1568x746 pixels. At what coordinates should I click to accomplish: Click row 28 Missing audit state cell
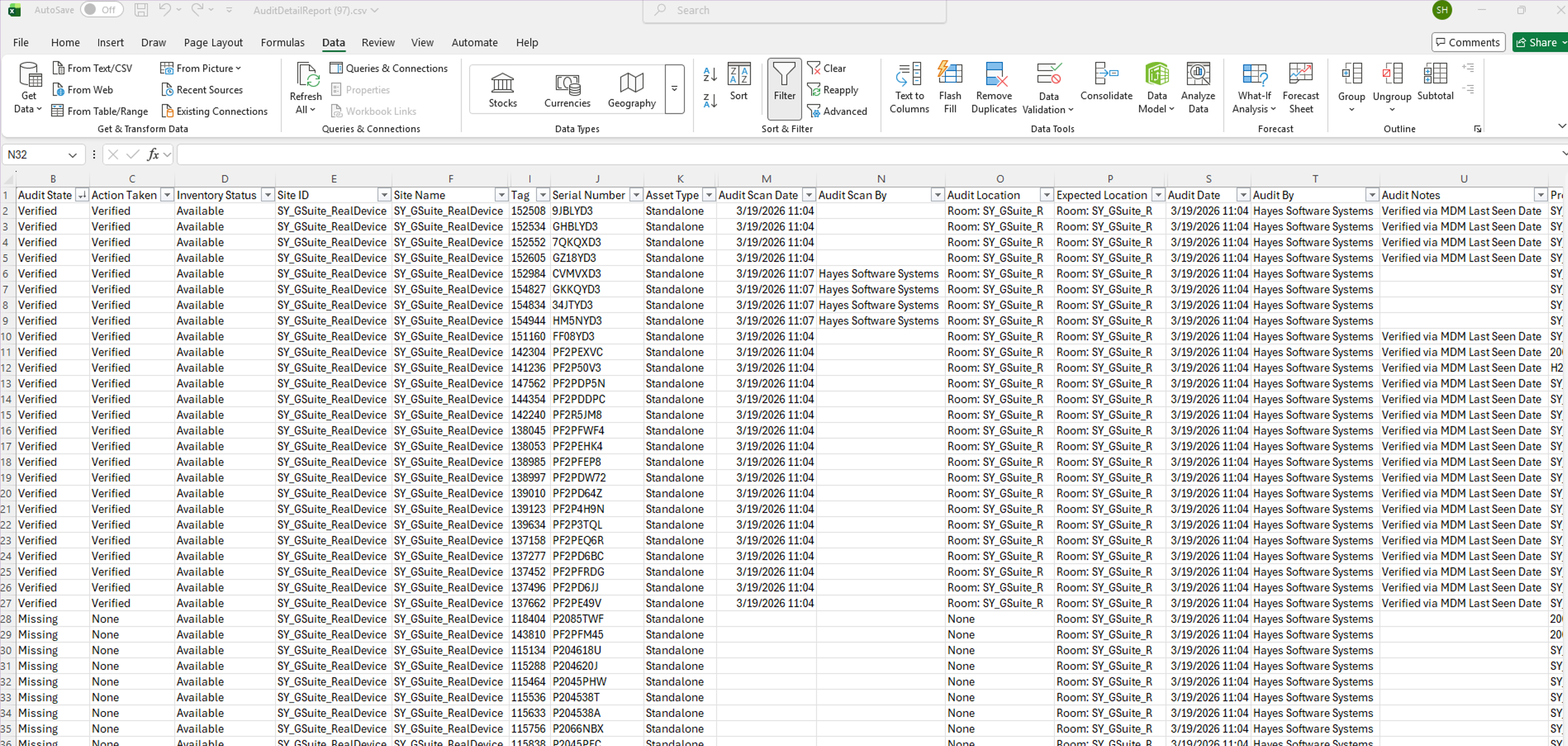pos(53,619)
